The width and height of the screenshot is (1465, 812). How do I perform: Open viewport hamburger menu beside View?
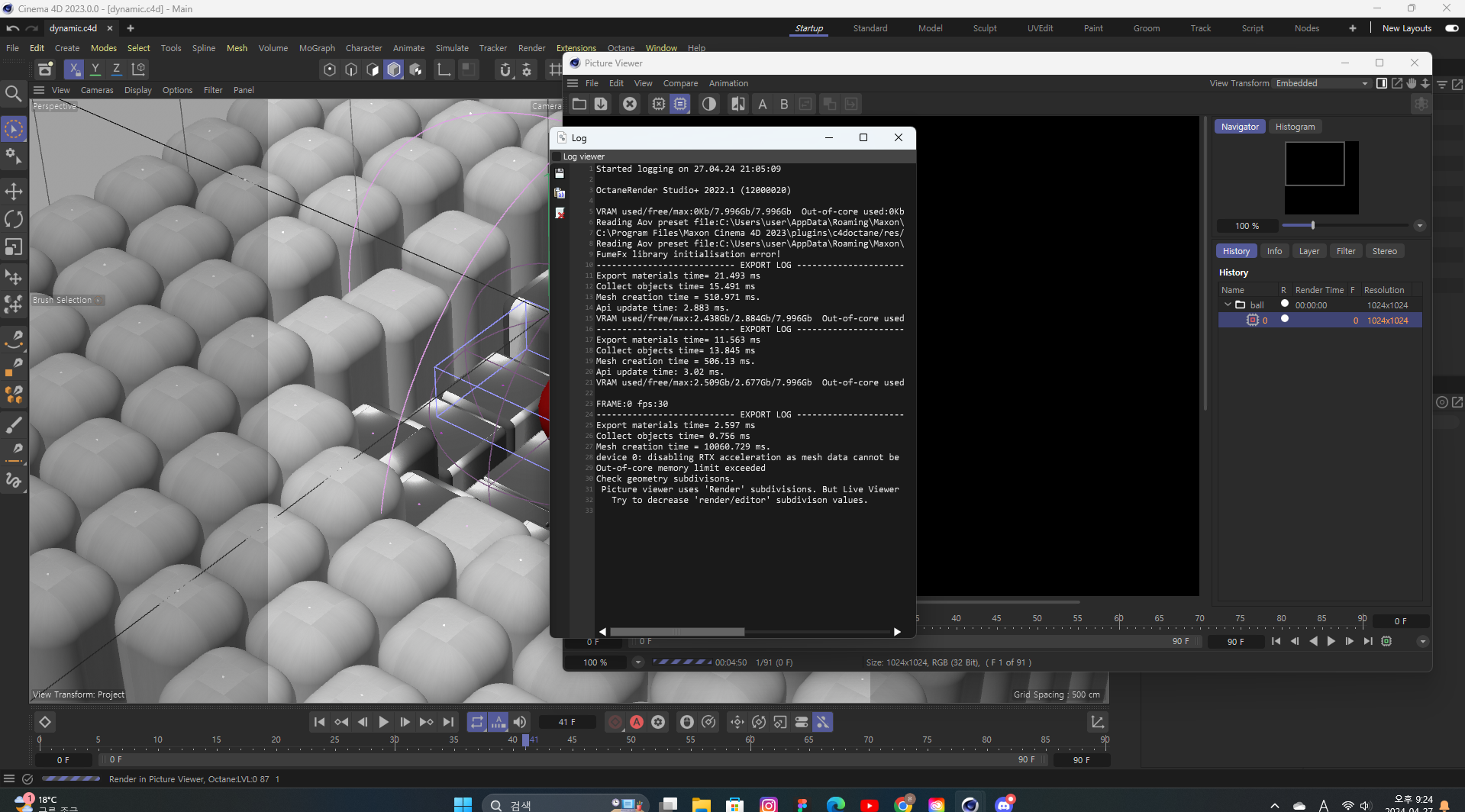click(x=39, y=90)
